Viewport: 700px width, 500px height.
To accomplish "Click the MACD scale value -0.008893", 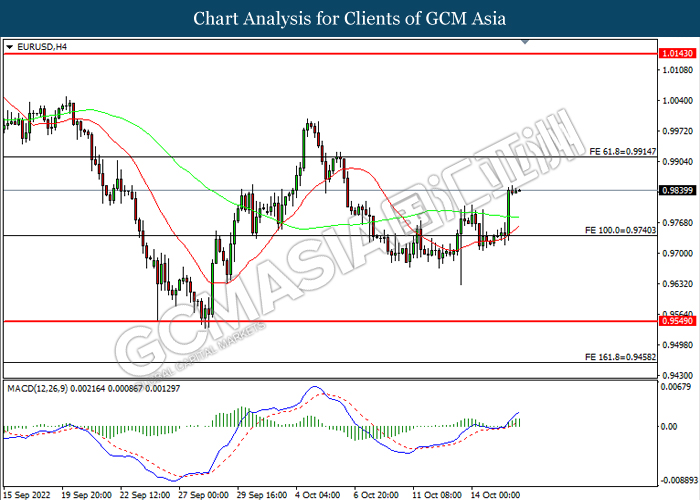I will pos(679,480).
